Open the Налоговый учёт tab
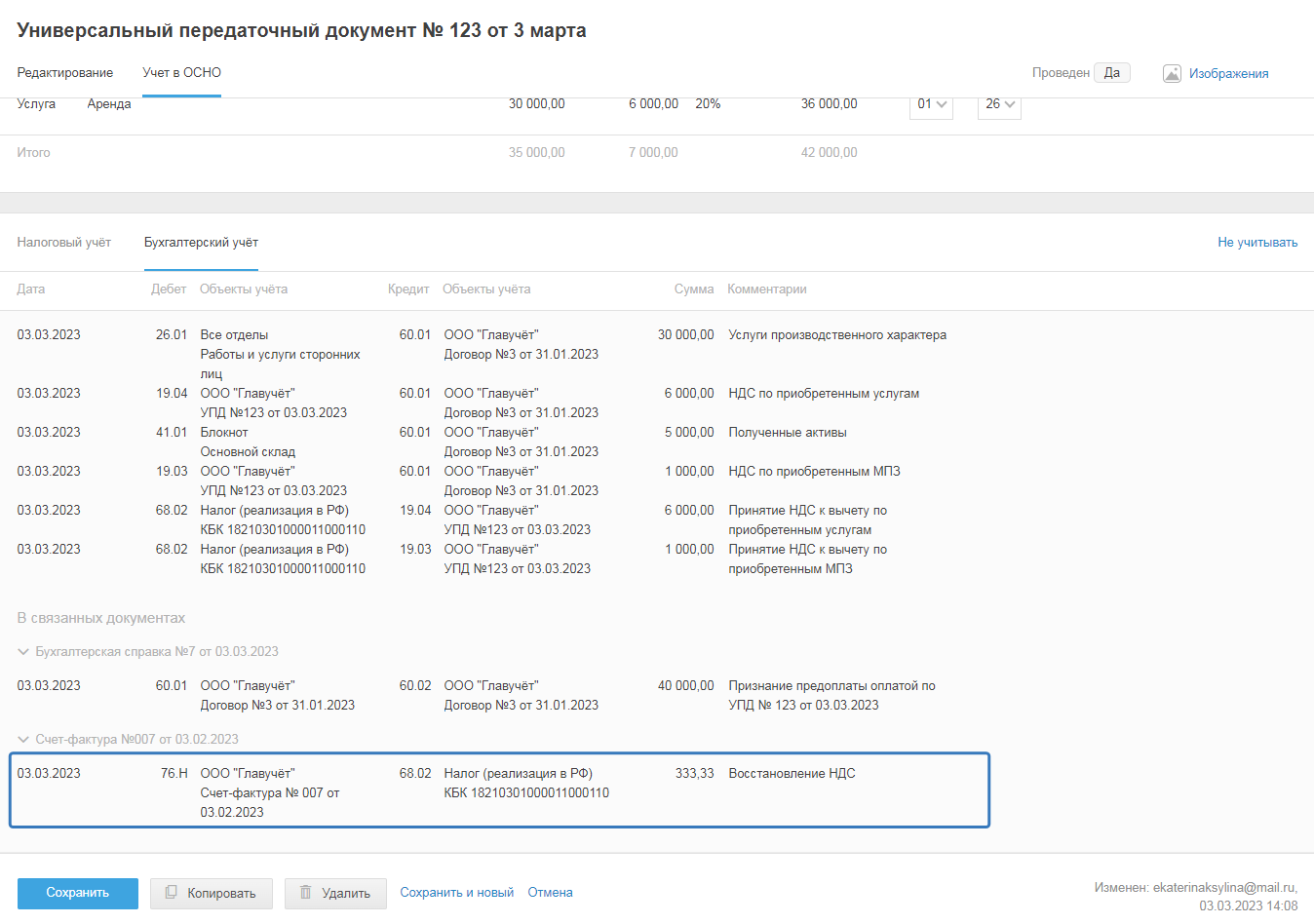Screen dimensions: 1314x924 64,243
